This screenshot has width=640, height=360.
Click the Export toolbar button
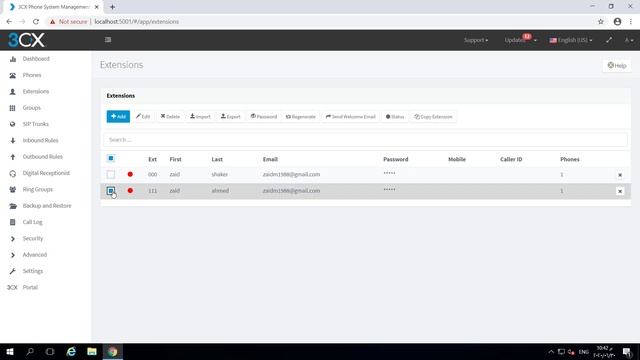pyautogui.click(x=231, y=116)
